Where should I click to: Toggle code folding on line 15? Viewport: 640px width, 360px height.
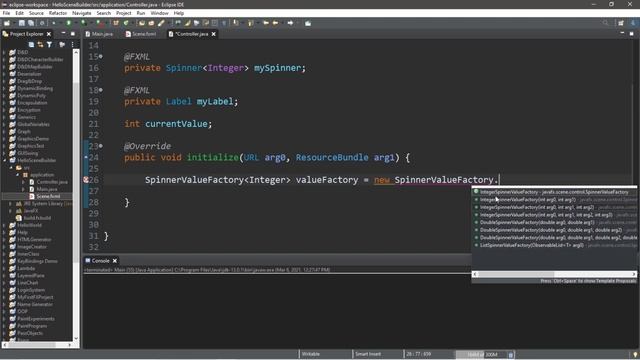(101, 56)
